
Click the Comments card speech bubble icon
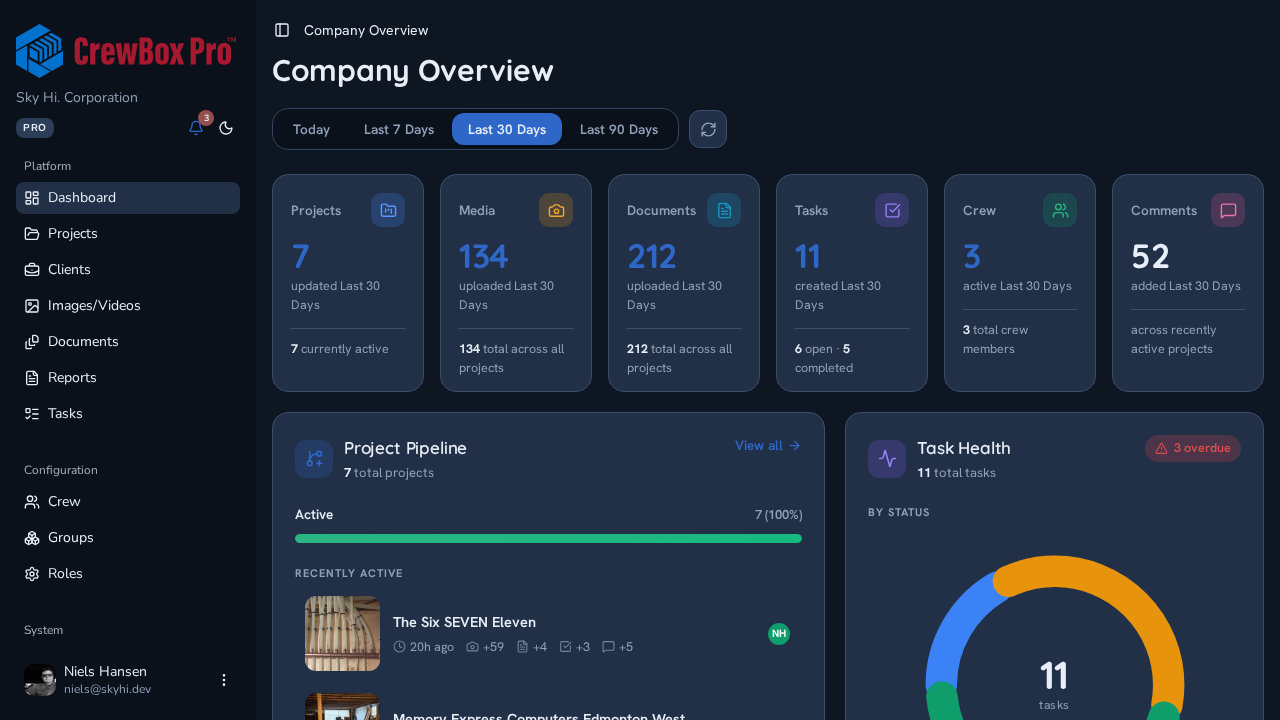tap(1228, 210)
